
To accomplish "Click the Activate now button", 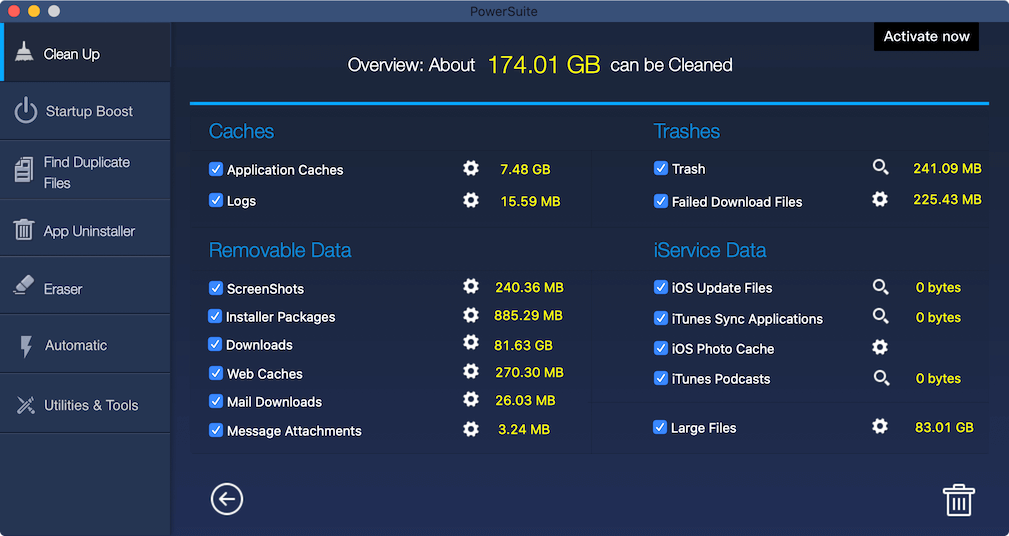I will pos(926,37).
